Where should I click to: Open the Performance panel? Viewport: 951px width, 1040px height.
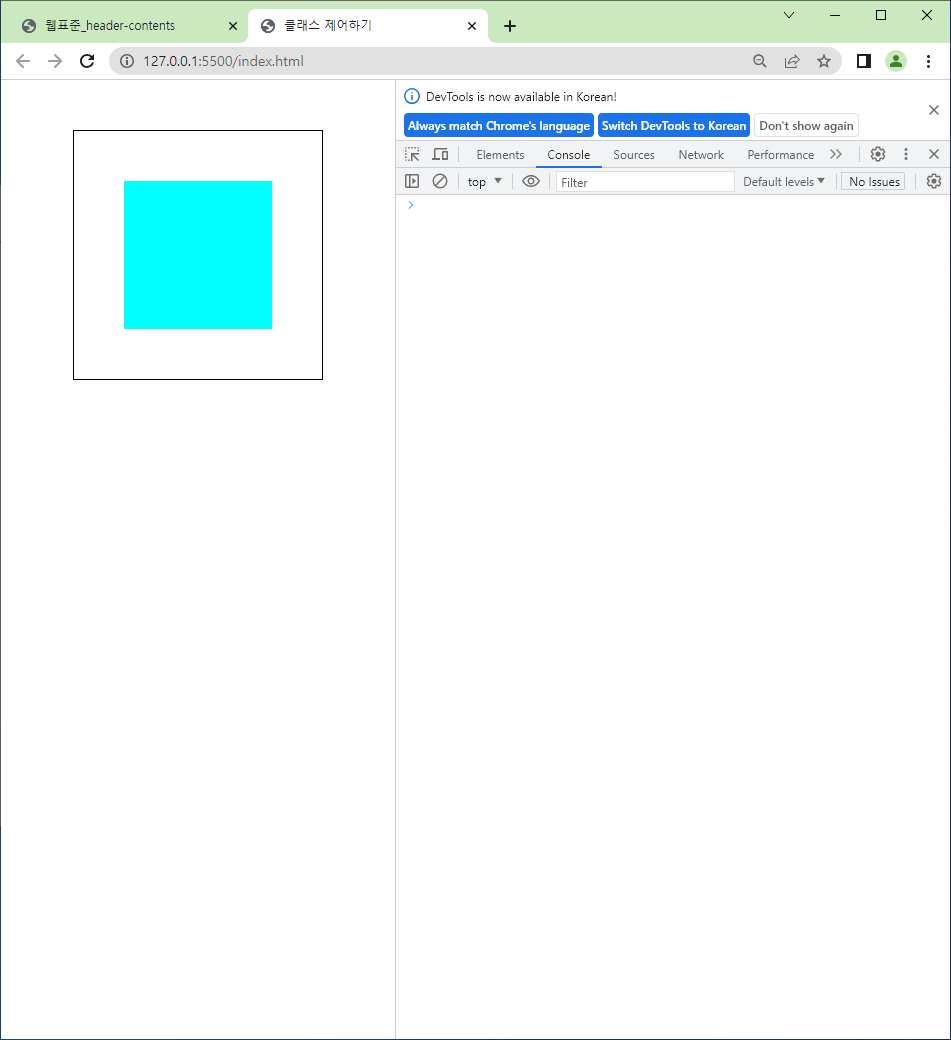(x=781, y=155)
